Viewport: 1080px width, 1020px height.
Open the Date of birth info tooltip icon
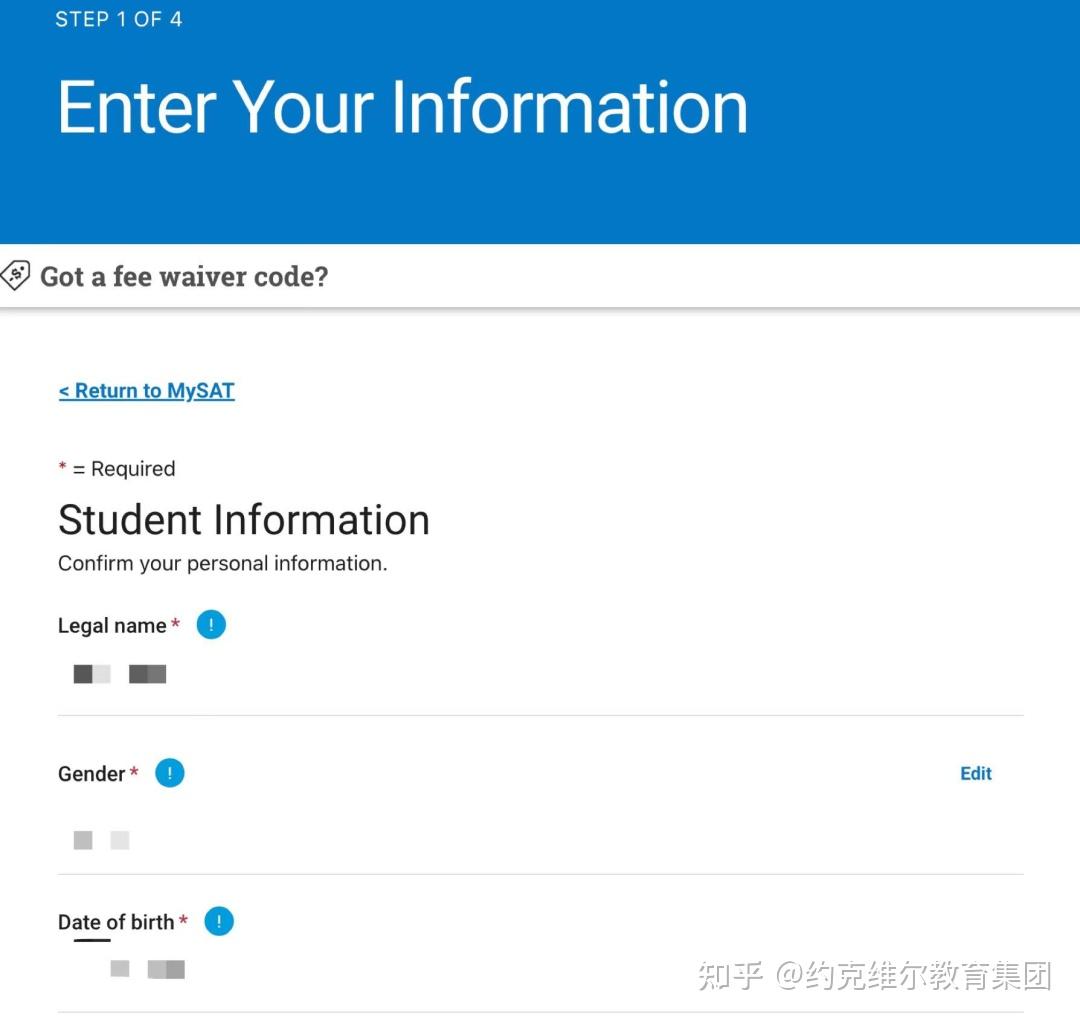tap(219, 920)
